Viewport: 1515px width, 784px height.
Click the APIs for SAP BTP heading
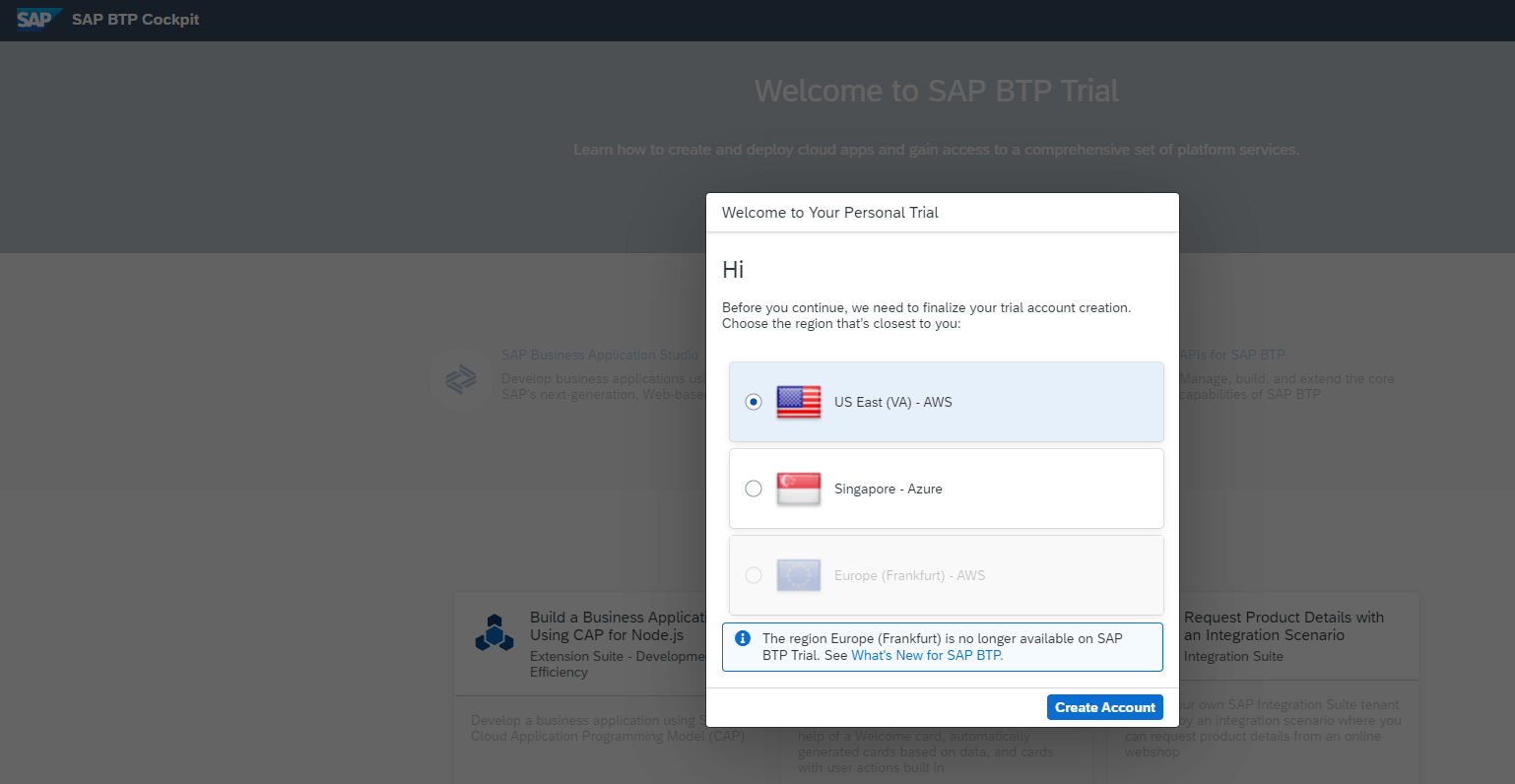pyautogui.click(x=1232, y=355)
